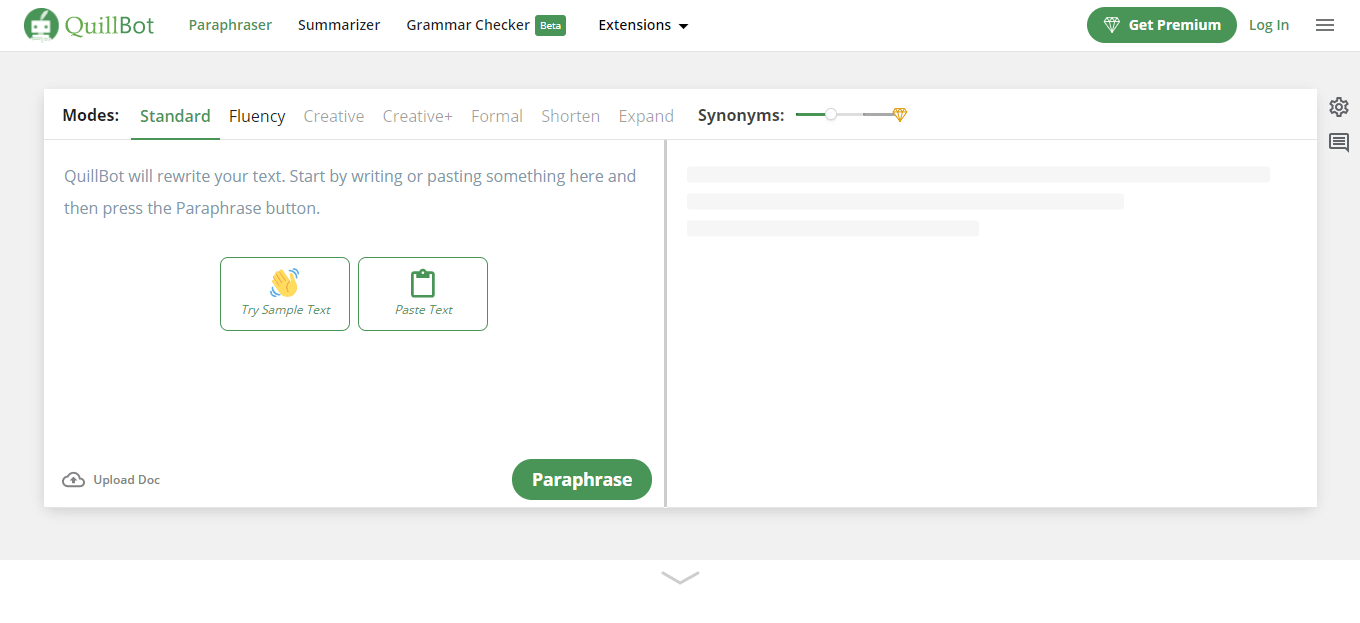This screenshot has height=623, width=1360.
Task: Click the QuillBot robot logo
Action: point(42,25)
